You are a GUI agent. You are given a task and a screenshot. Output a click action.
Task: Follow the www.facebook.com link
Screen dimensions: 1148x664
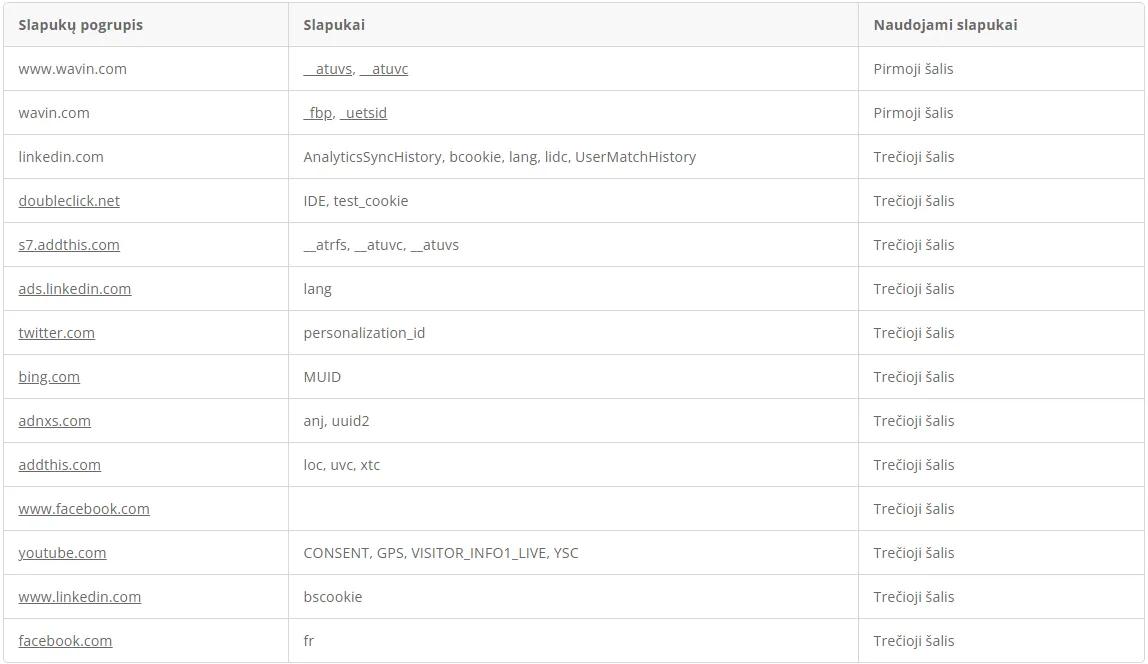(x=83, y=508)
